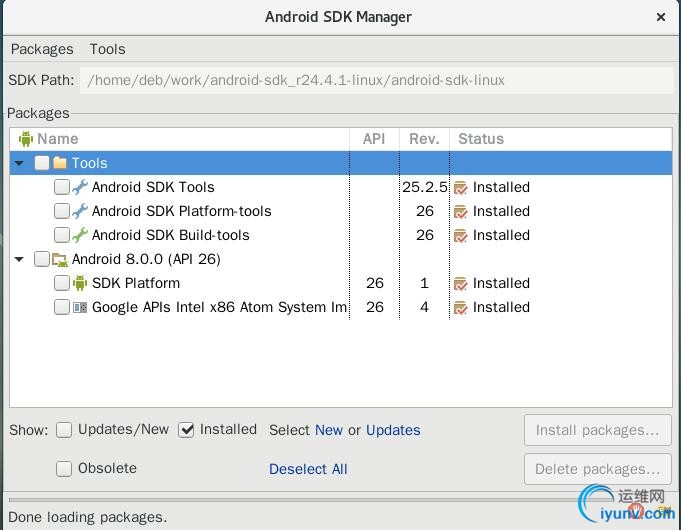Click the SDK Path field

point(376,80)
